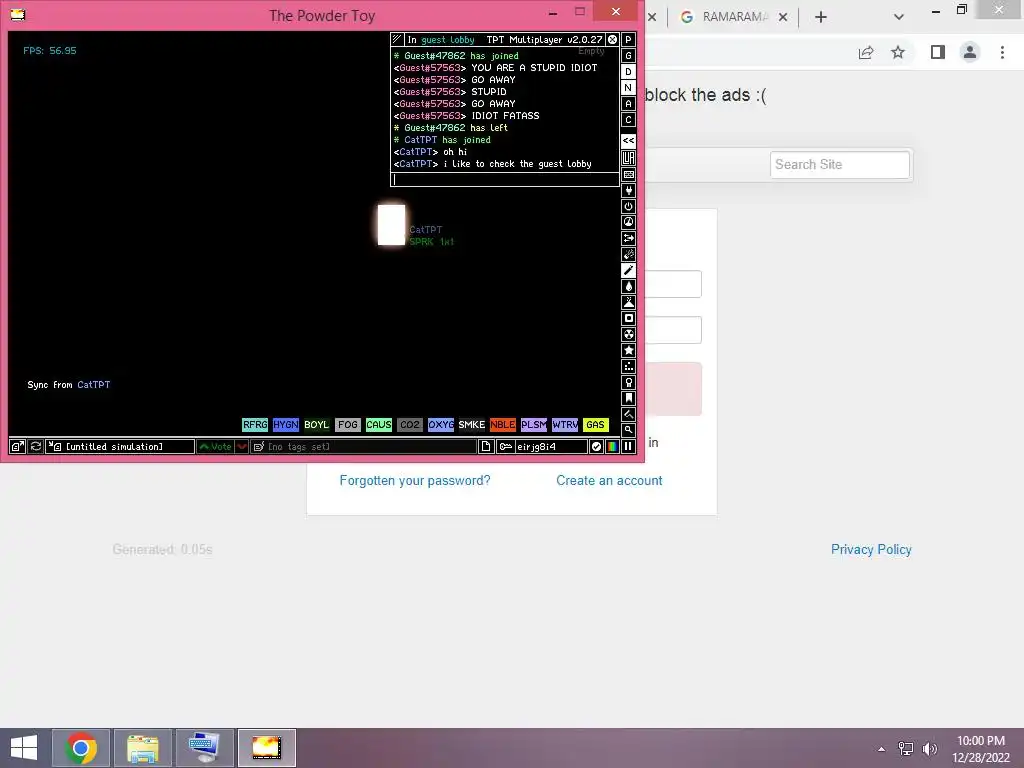Open the Game of Life dots category
1024x768 pixels.
pos(628,366)
